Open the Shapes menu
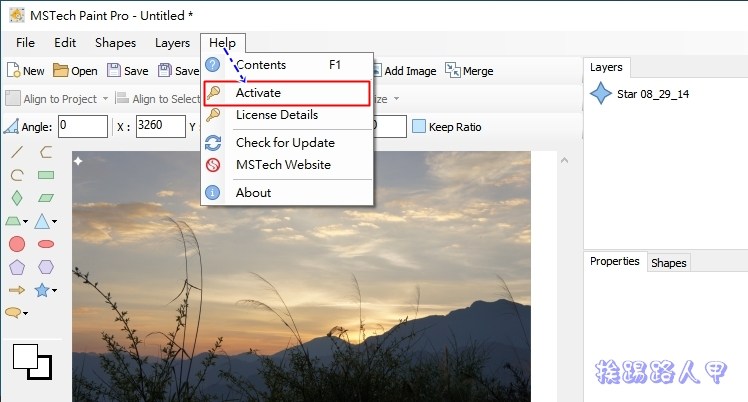The width and height of the screenshot is (748, 402). [115, 42]
